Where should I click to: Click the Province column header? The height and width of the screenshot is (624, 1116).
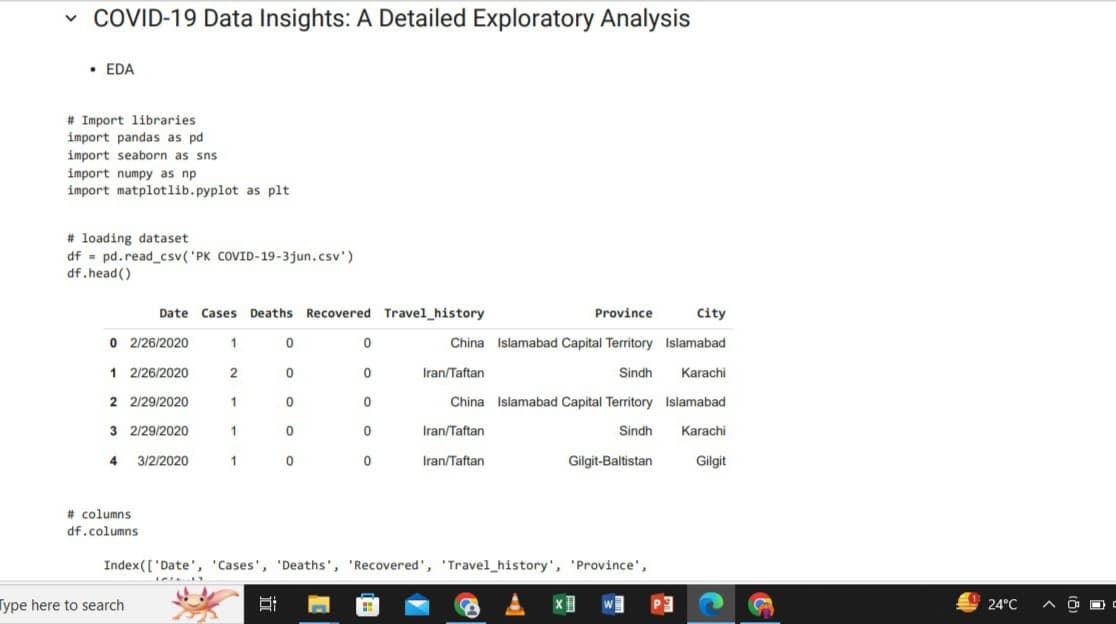click(x=623, y=313)
